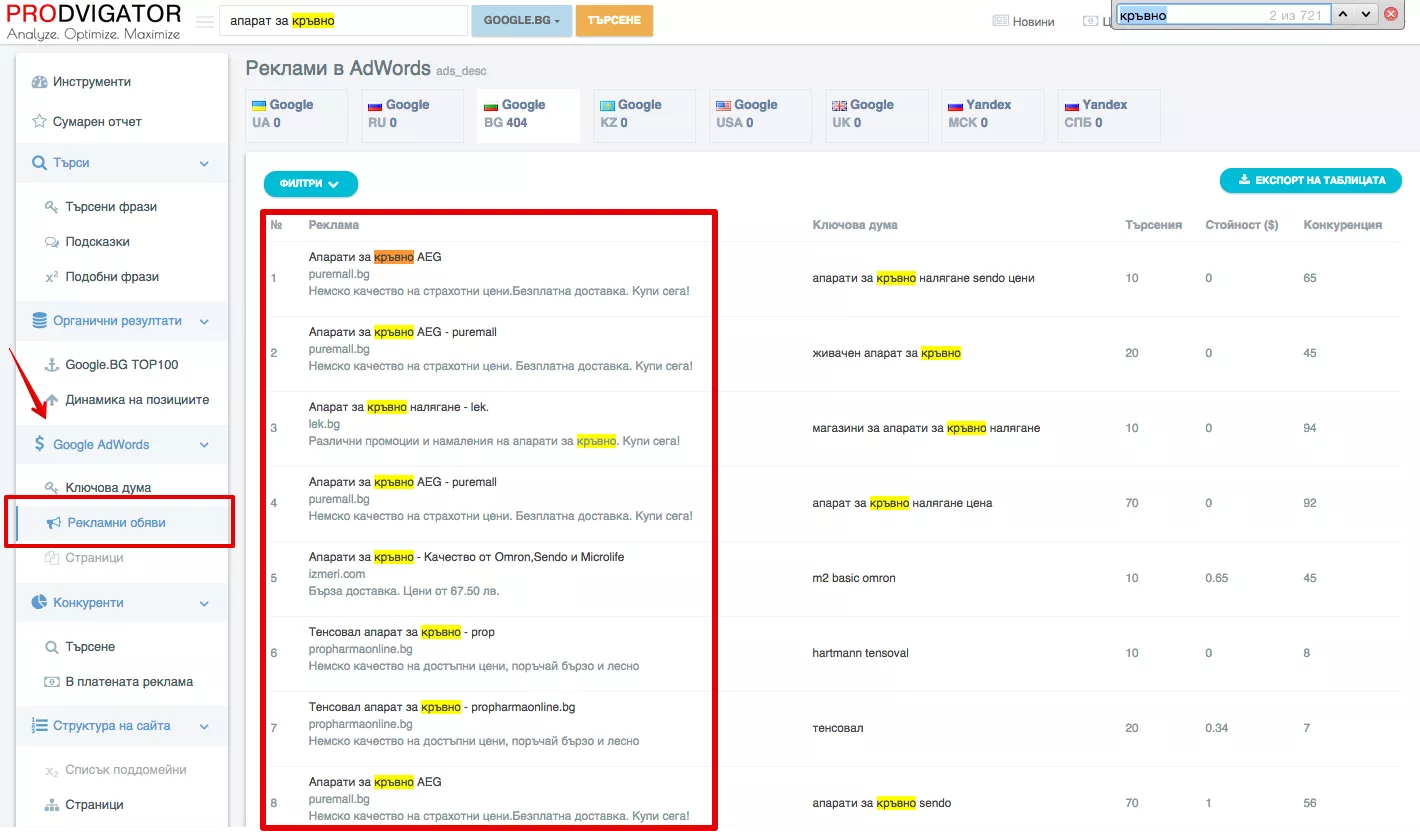This screenshot has width=1420, height=834.
Task: Click the anchor icon for Google.BG TOP100
Action: click(52, 365)
